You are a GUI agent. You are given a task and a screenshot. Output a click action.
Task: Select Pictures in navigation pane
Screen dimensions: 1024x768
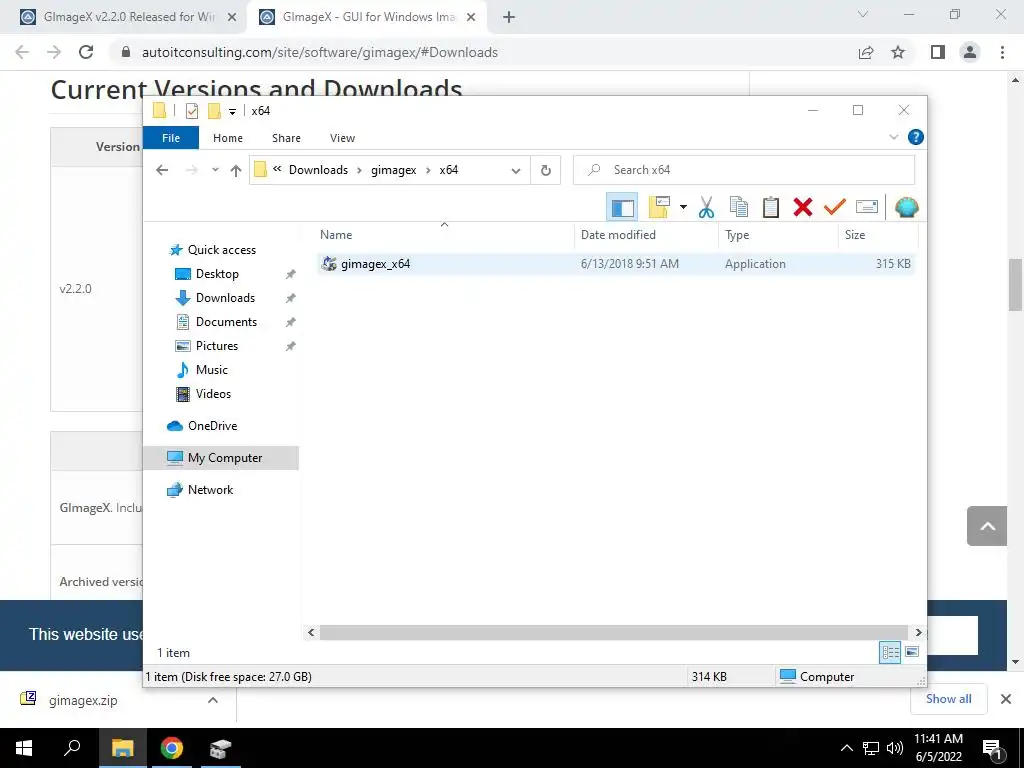(x=216, y=346)
